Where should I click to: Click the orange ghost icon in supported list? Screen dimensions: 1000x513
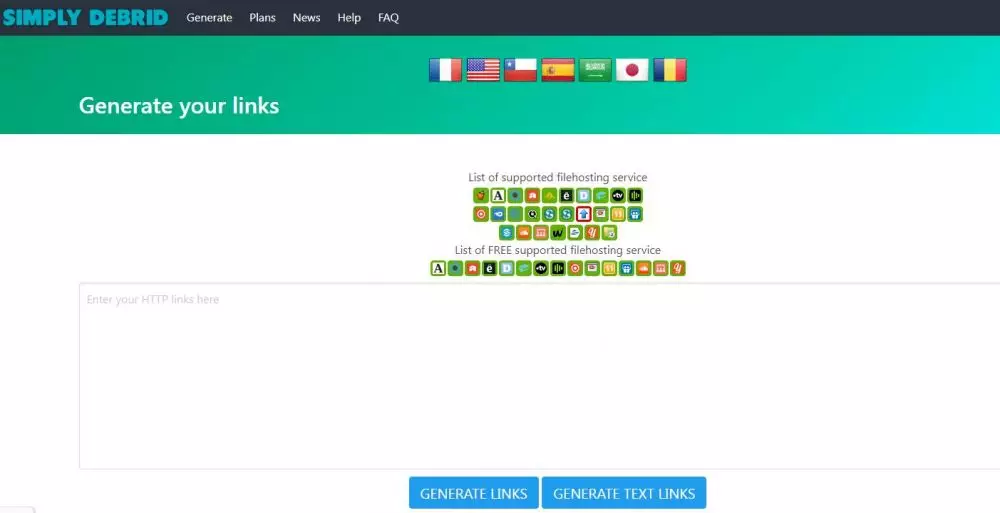coord(533,195)
